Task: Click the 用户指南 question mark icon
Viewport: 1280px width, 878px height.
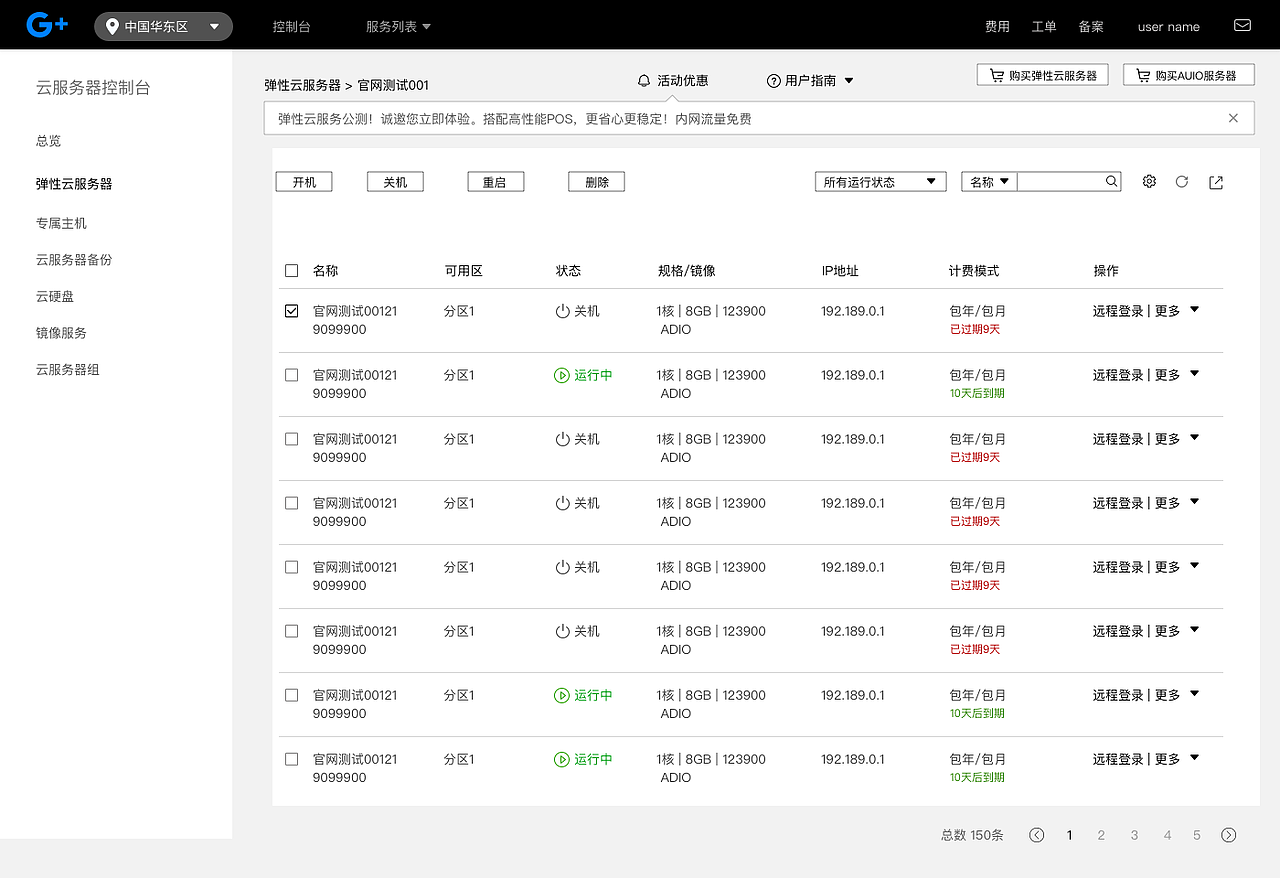Action: pyautogui.click(x=773, y=81)
